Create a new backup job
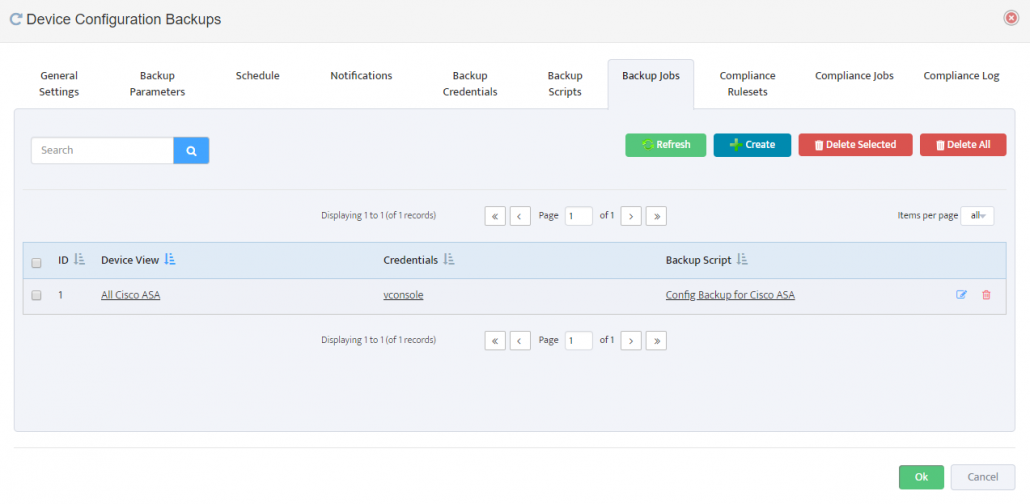This screenshot has height=504, width=1030. pos(752,145)
